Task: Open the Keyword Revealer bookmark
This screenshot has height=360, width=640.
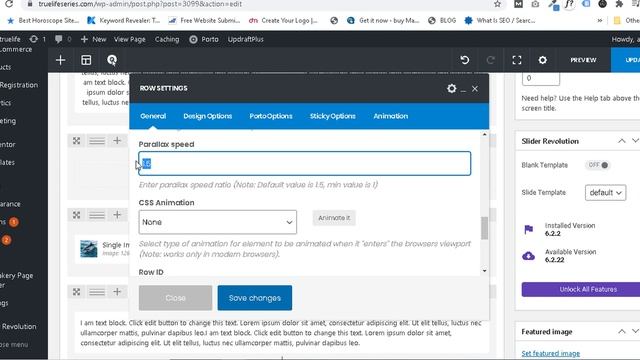Action: point(124,20)
